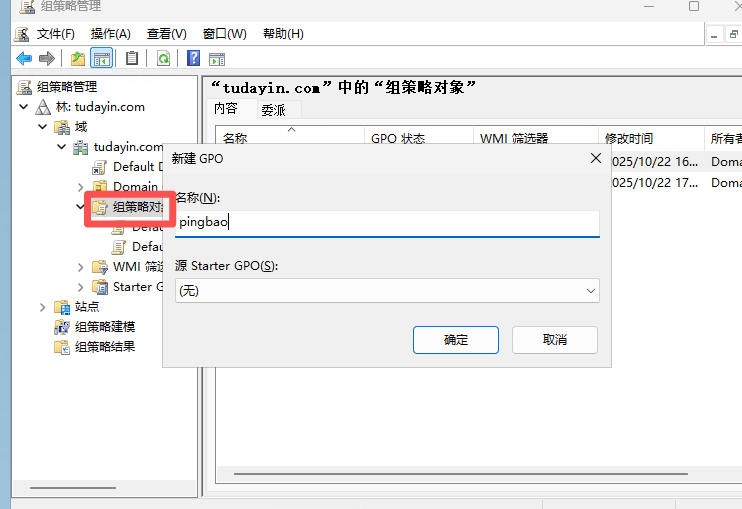Click the 名称 input field containing pingbao

click(x=387, y=222)
